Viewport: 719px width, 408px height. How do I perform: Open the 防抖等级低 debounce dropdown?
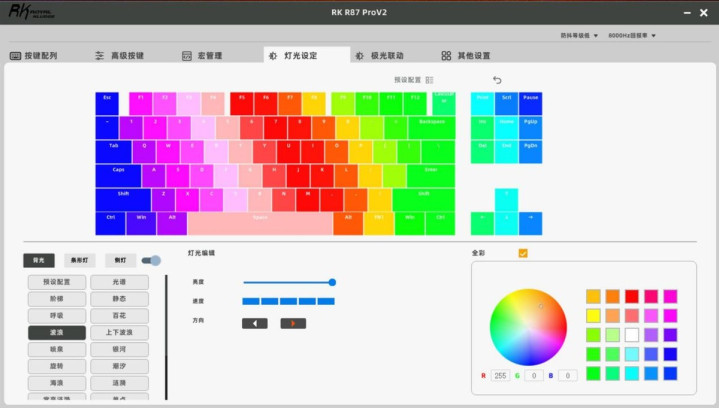coord(579,35)
